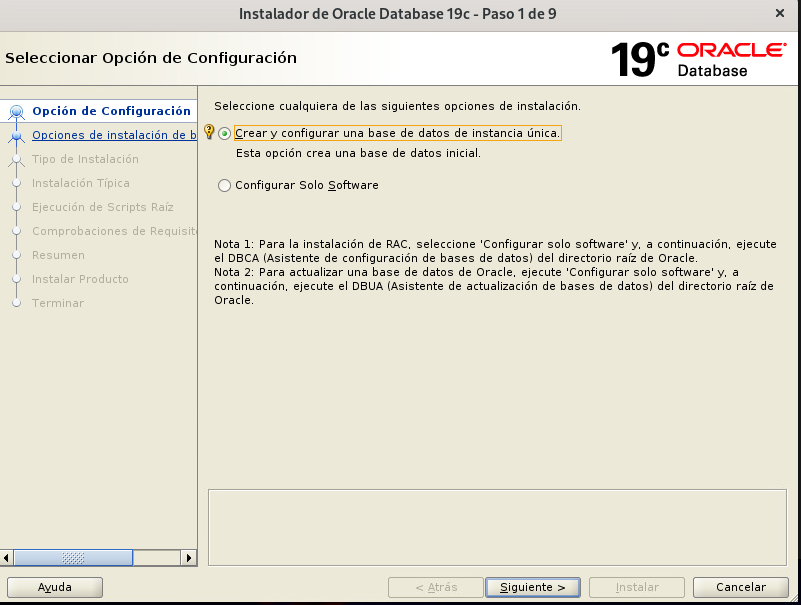Close the Oracle installer window
801x605 pixels.
(779, 13)
